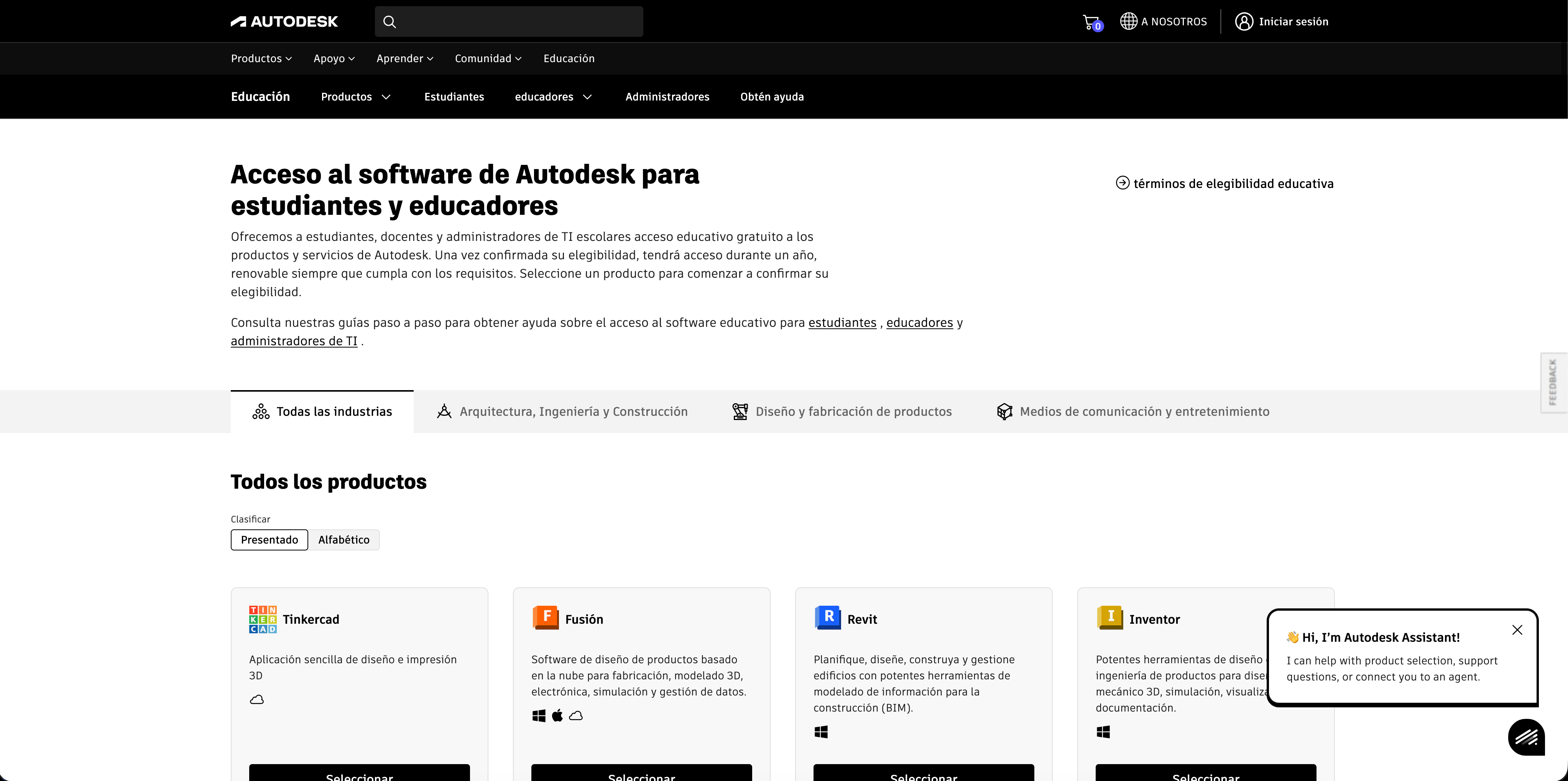This screenshot has height=781, width=1568.
Task: Click the bold Educación section heading
Action: click(x=261, y=97)
